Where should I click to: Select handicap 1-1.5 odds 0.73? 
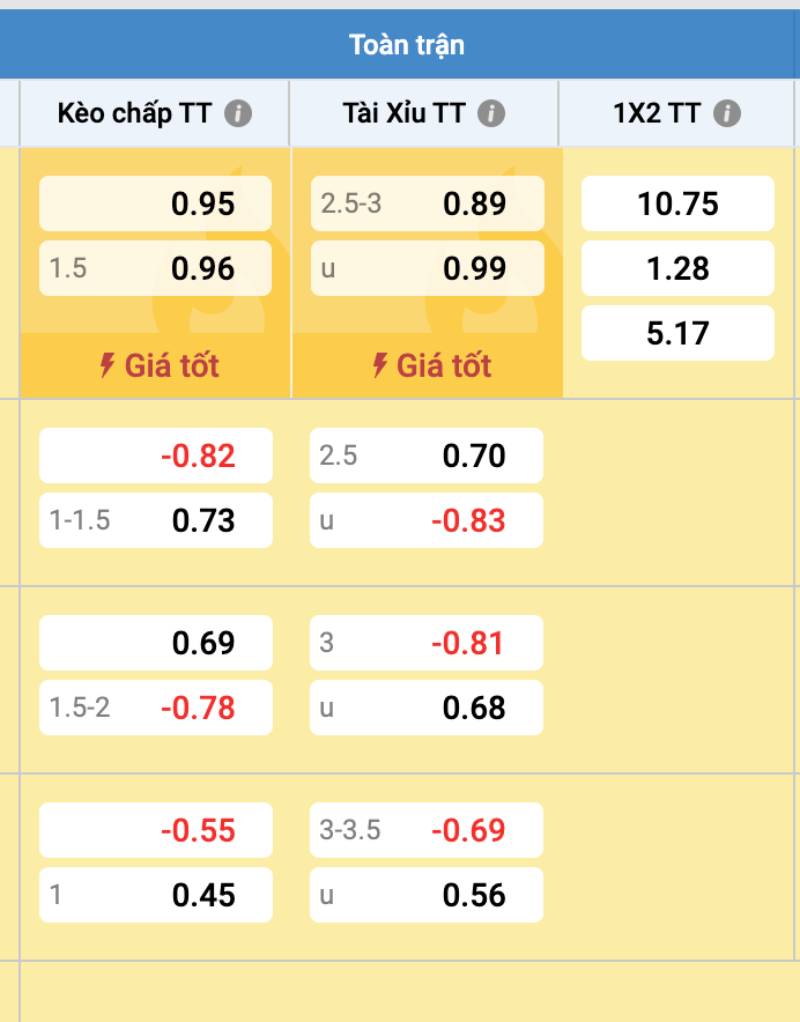(x=155, y=520)
